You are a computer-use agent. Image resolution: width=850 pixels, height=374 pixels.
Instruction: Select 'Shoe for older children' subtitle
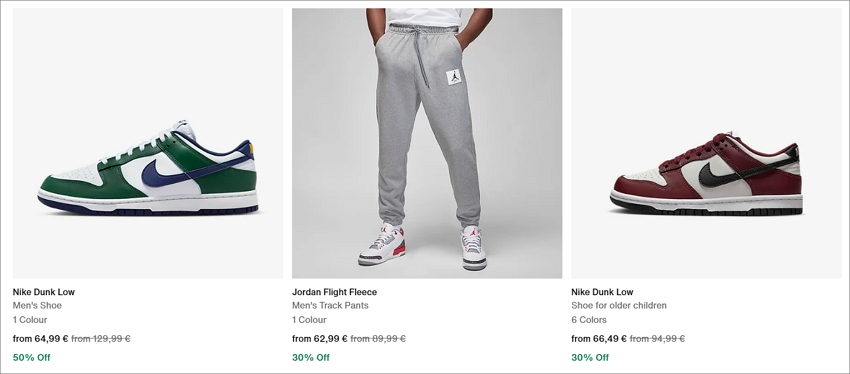(619, 306)
